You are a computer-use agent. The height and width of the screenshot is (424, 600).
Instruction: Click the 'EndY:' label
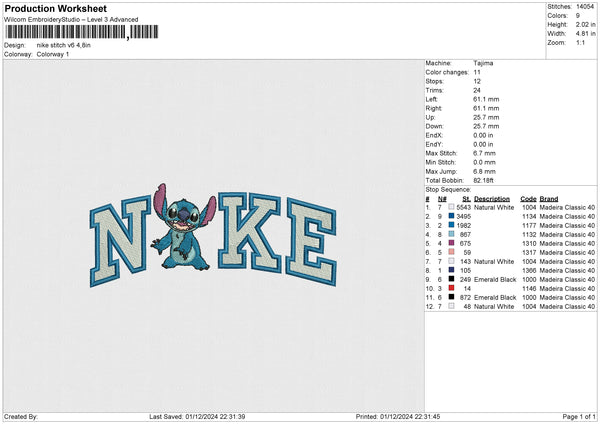click(434, 144)
